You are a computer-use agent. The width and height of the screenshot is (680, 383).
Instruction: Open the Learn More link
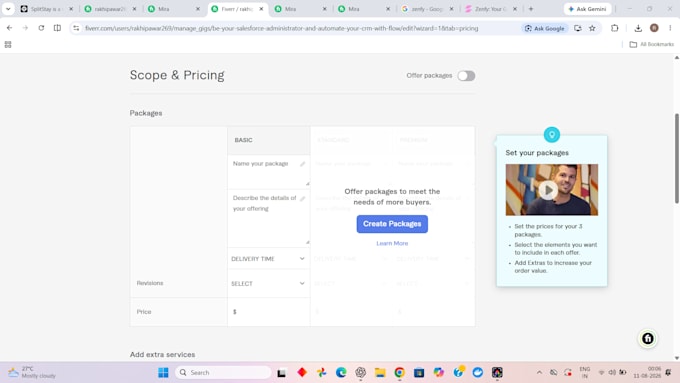[x=392, y=243]
